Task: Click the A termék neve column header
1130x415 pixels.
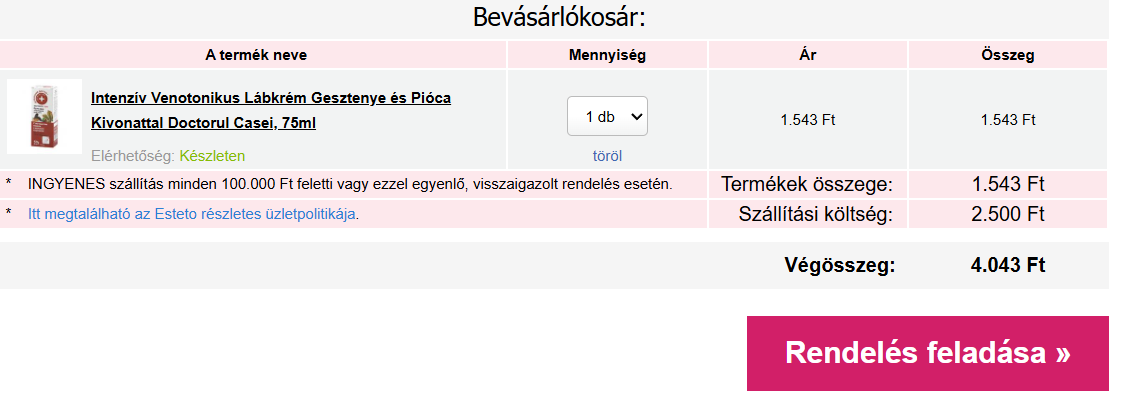Action: (252, 55)
